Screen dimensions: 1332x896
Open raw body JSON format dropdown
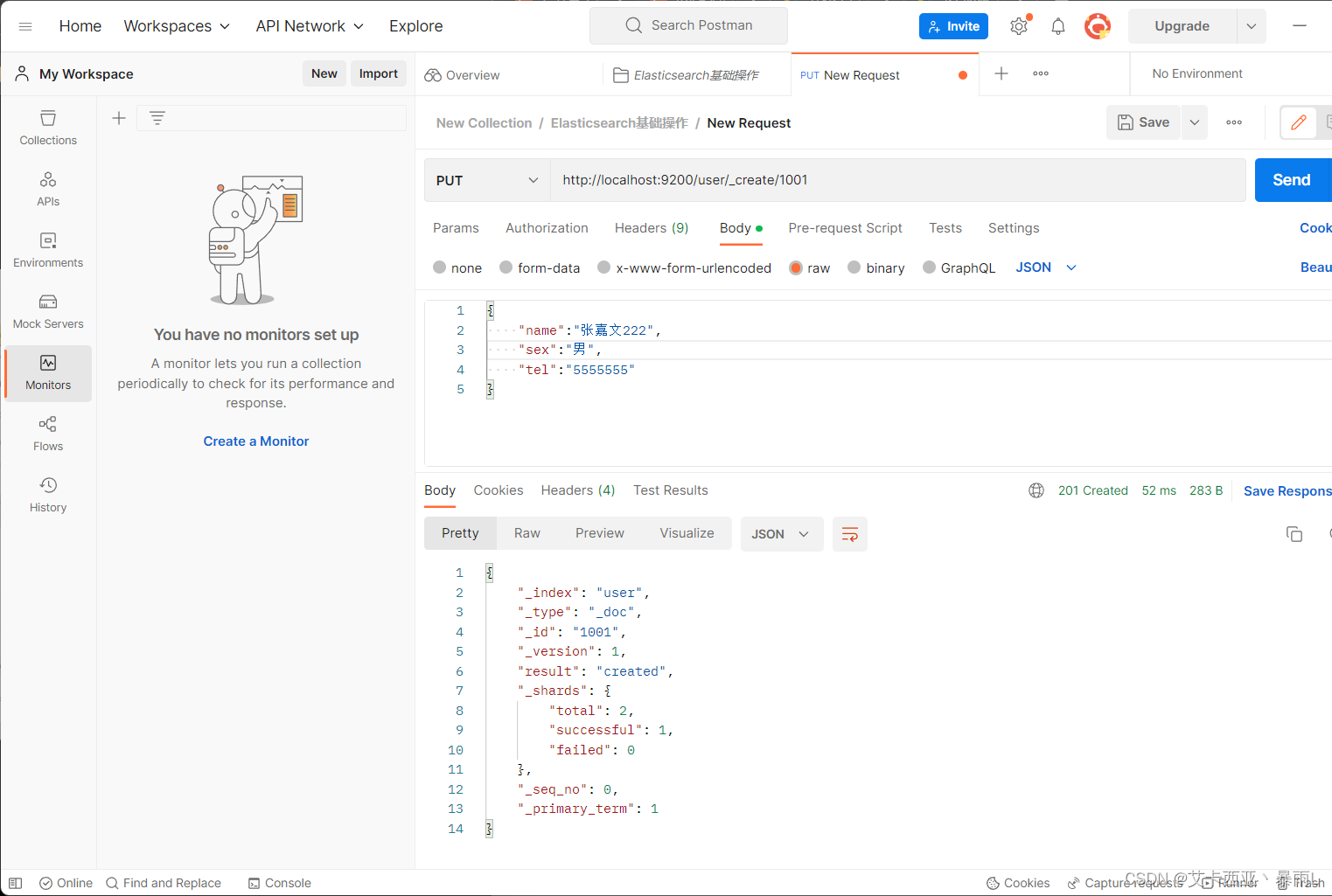pos(1046,267)
